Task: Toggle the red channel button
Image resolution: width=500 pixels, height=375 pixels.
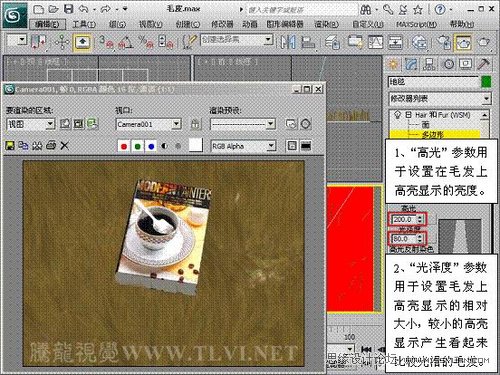Action: point(124,146)
